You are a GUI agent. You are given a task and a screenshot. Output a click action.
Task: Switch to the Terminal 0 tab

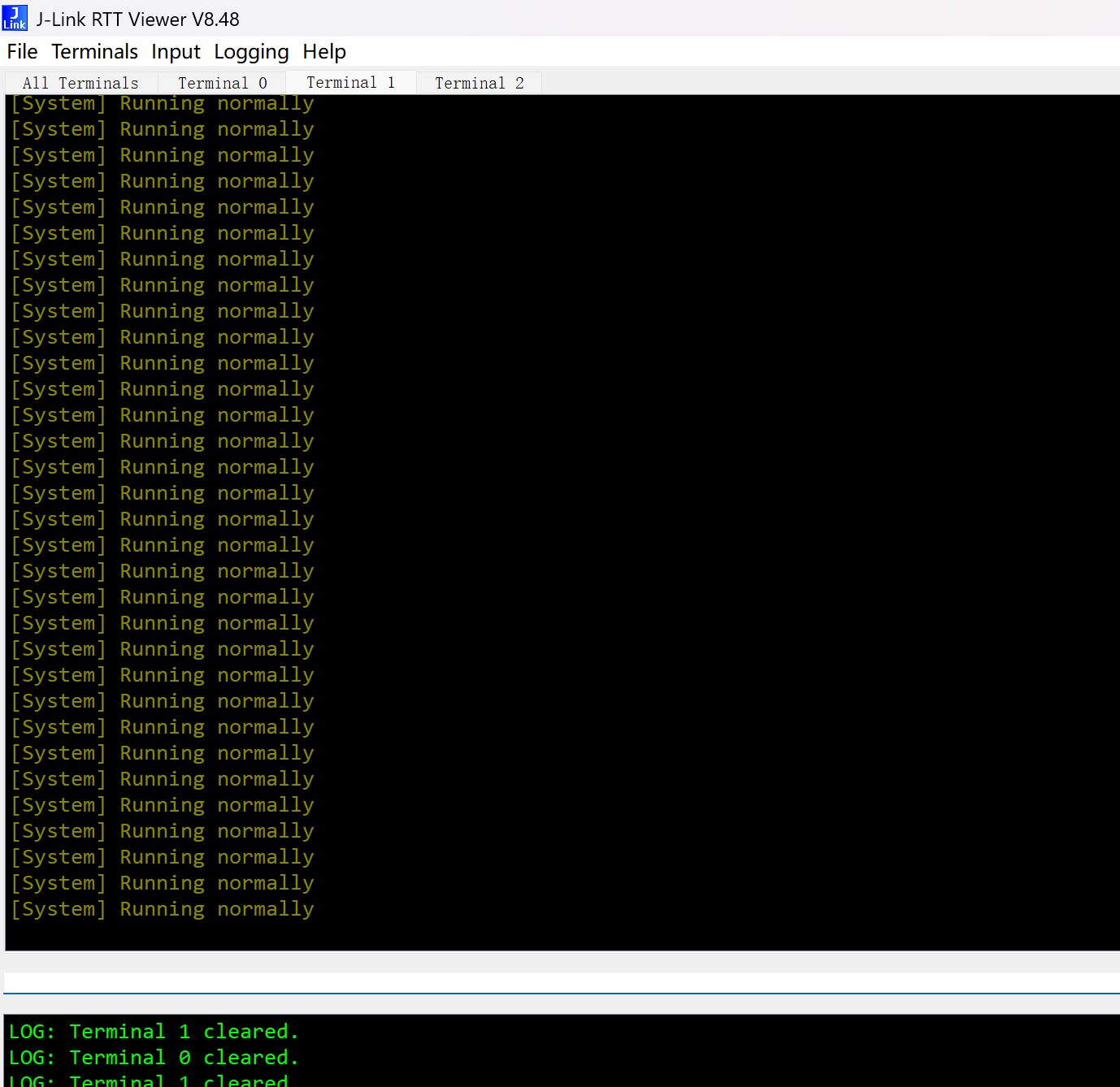tap(222, 82)
